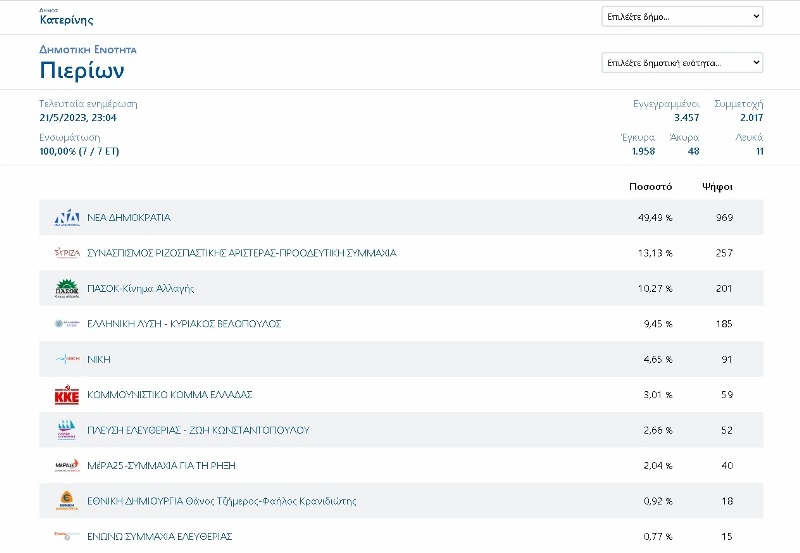This screenshot has width=800, height=553.
Task: Click the 3,01 % percentage value
Action: click(658, 395)
